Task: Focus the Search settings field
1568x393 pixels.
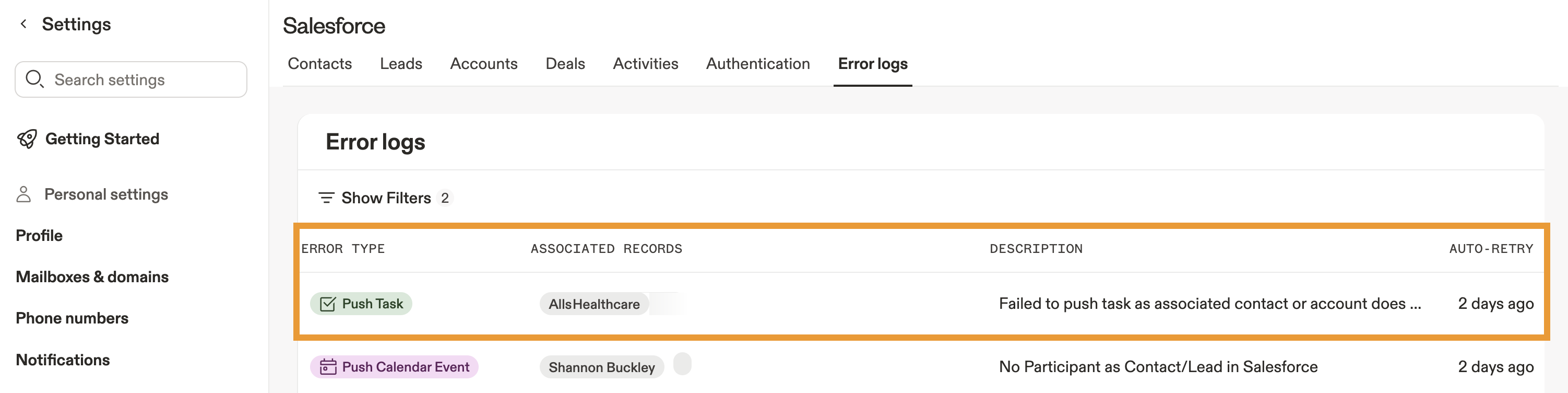Action: 140,80
